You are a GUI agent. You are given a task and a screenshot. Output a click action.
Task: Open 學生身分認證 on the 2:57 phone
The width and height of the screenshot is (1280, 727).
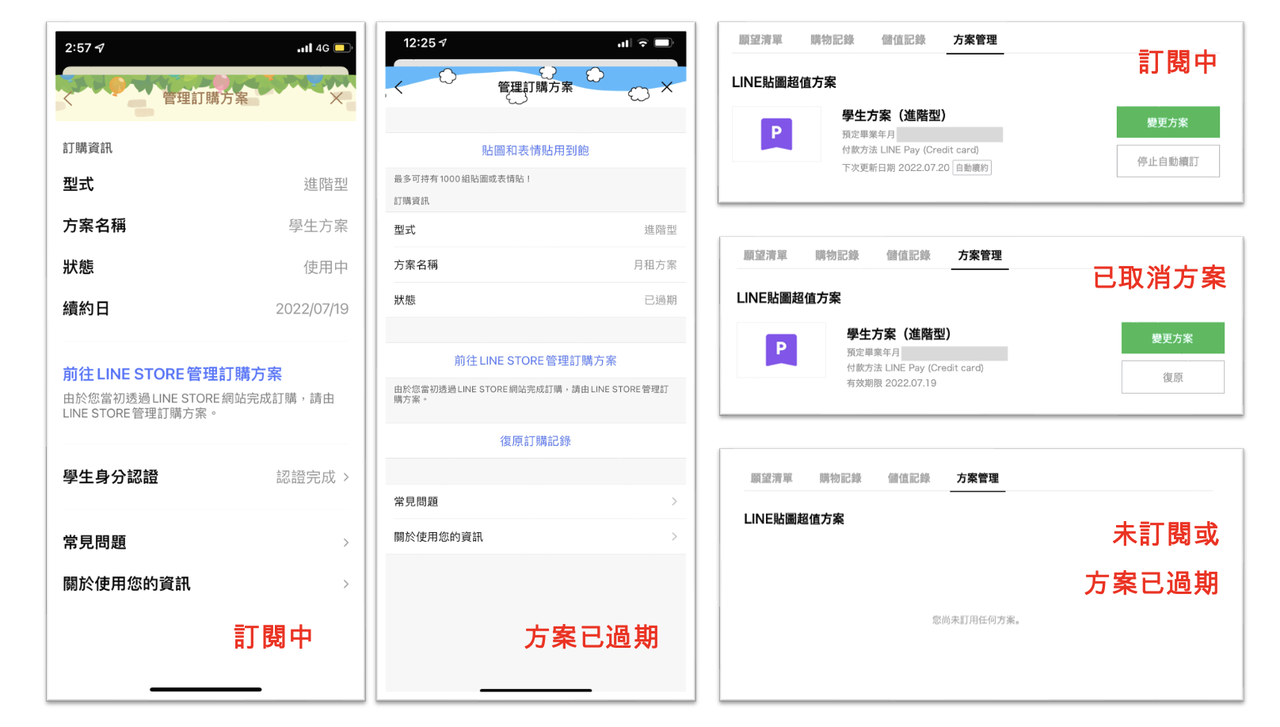pos(206,477)
